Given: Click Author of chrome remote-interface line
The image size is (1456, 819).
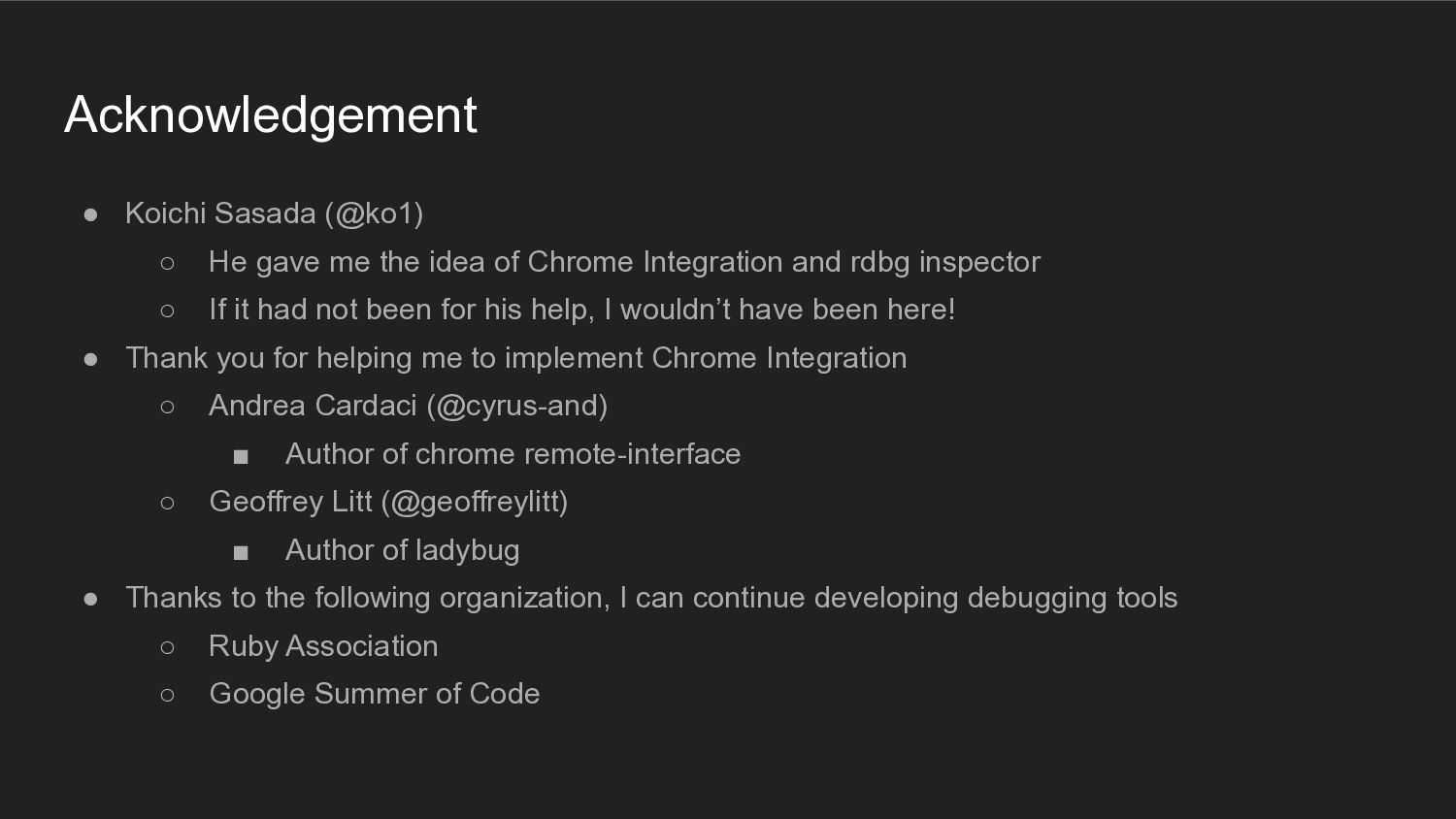Looking at the screenshot, I should tap(513, 454).
